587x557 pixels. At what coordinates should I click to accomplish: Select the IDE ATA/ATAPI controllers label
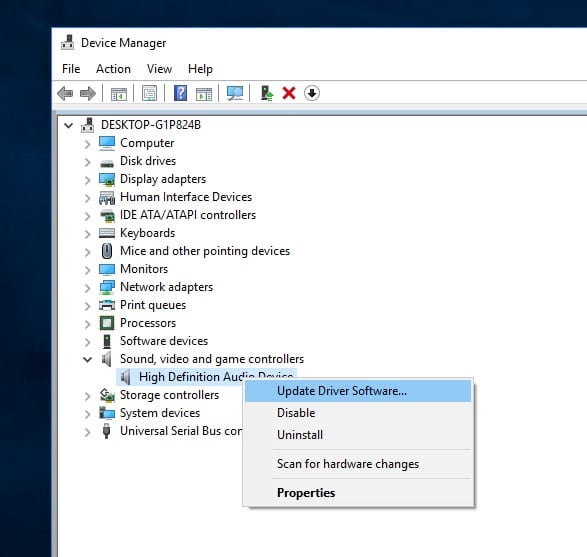188,215
